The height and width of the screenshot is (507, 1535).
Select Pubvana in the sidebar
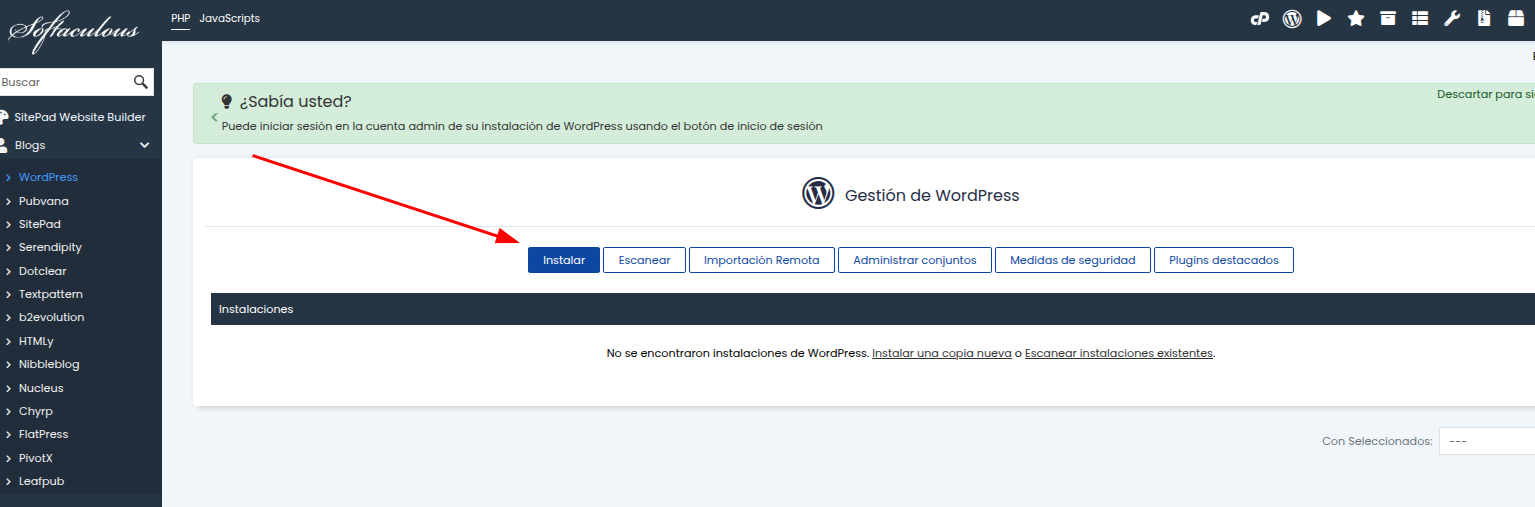pyautogui.click(x=44, y=201)
